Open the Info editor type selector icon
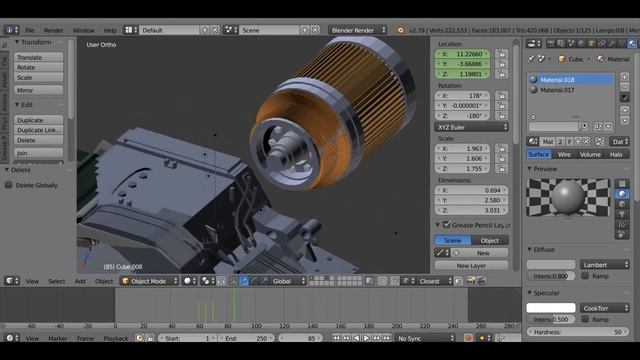Screen dimensions: 640x360 tap(11, 30)
